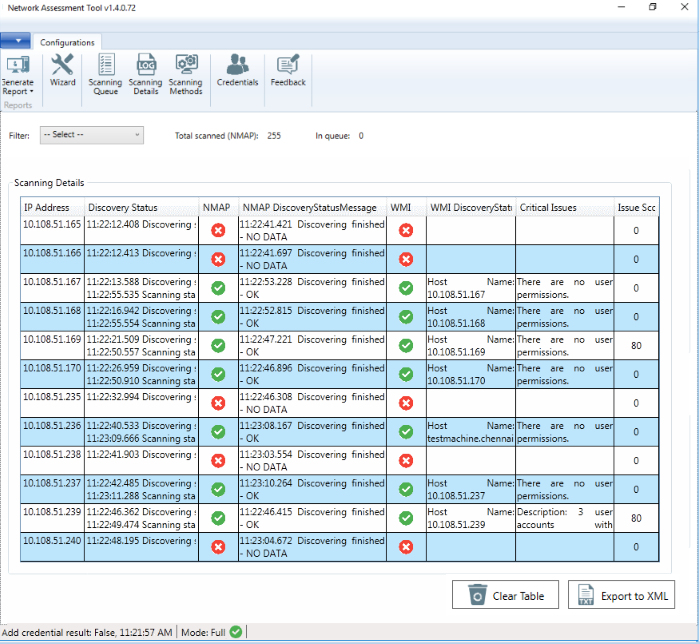Image resolution: width=700 pixels, height=644 pixels.
Task: Expand the Filter select dropdown
Action: point(92,135)
